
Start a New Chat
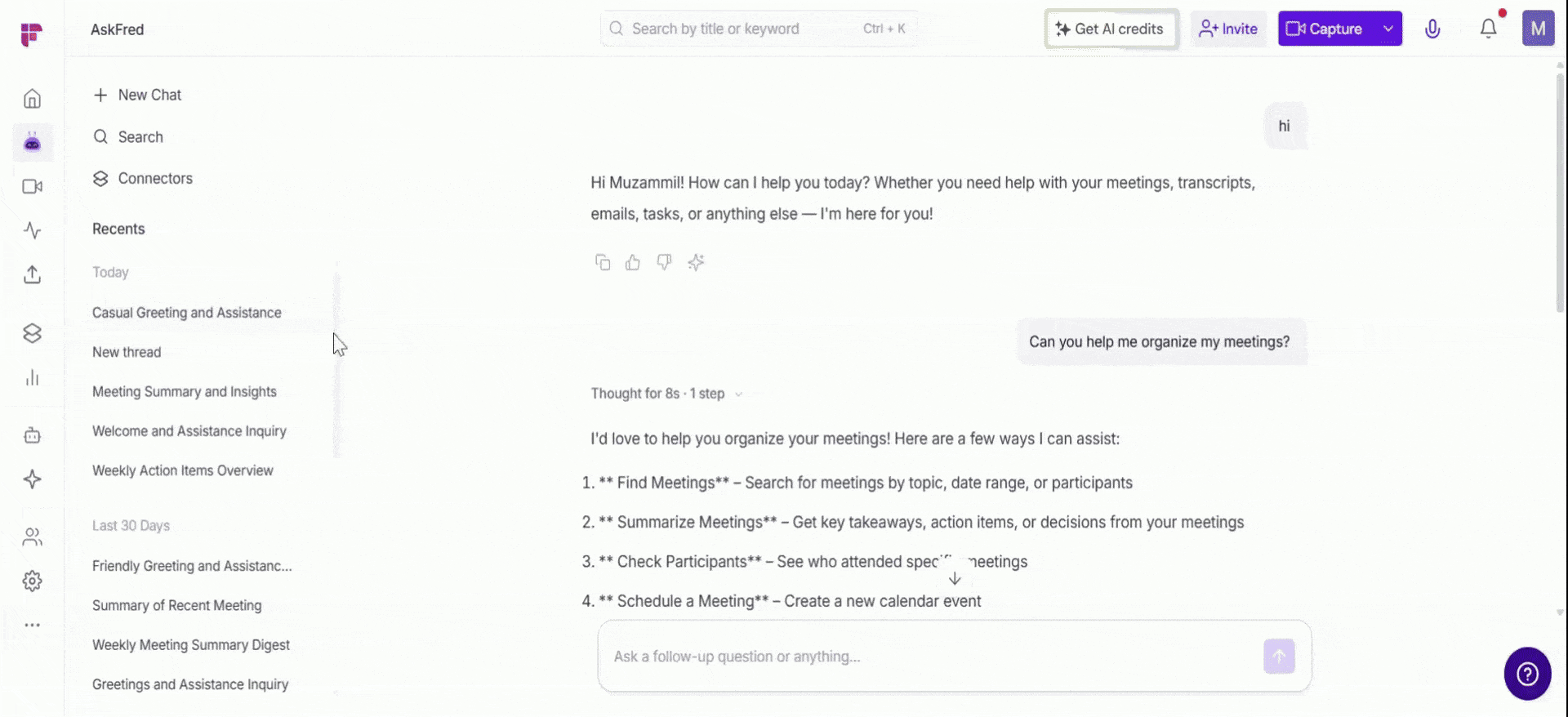137,95
